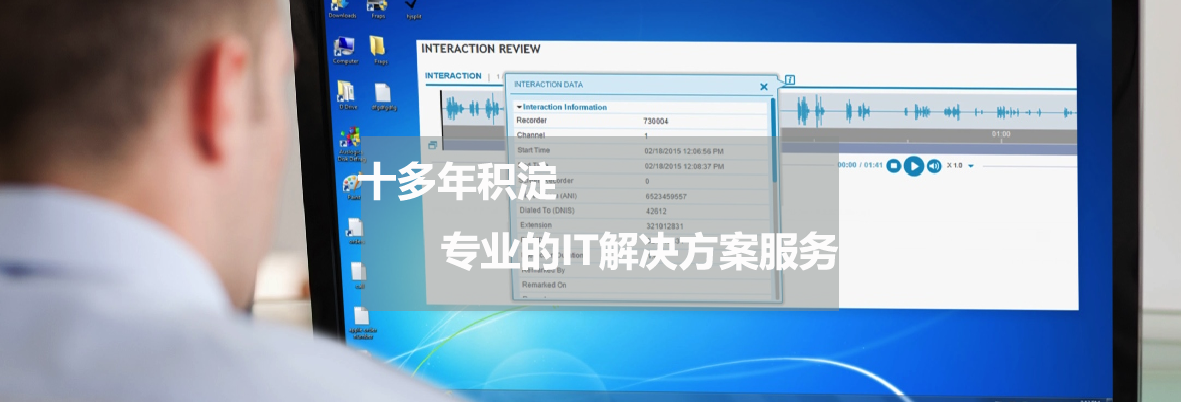Screen dimensions: 1181x403
Task: Adjust the slider beside the speed control
Action: pyautogui.click(x=1029, y=166)
